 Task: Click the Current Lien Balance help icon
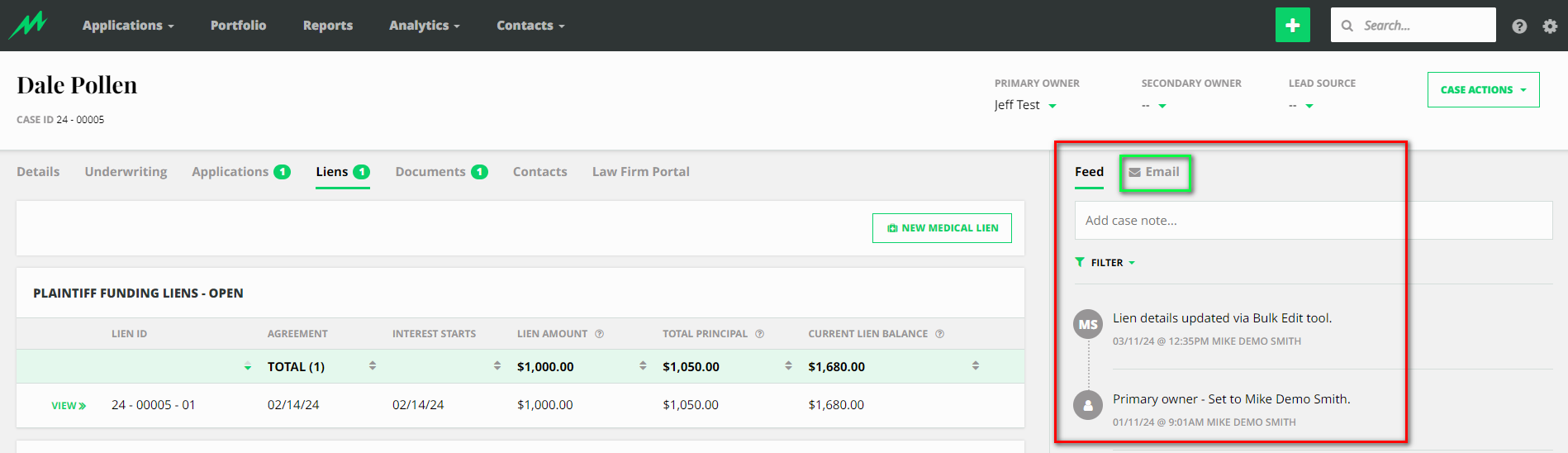pos(939,334)
